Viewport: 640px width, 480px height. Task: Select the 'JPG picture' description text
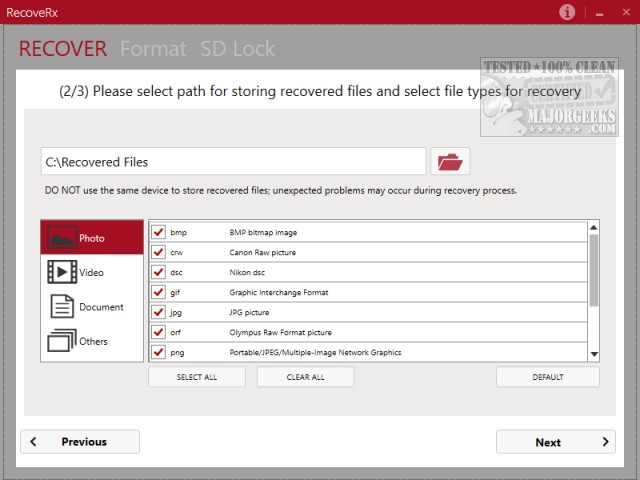click(249, 312)
